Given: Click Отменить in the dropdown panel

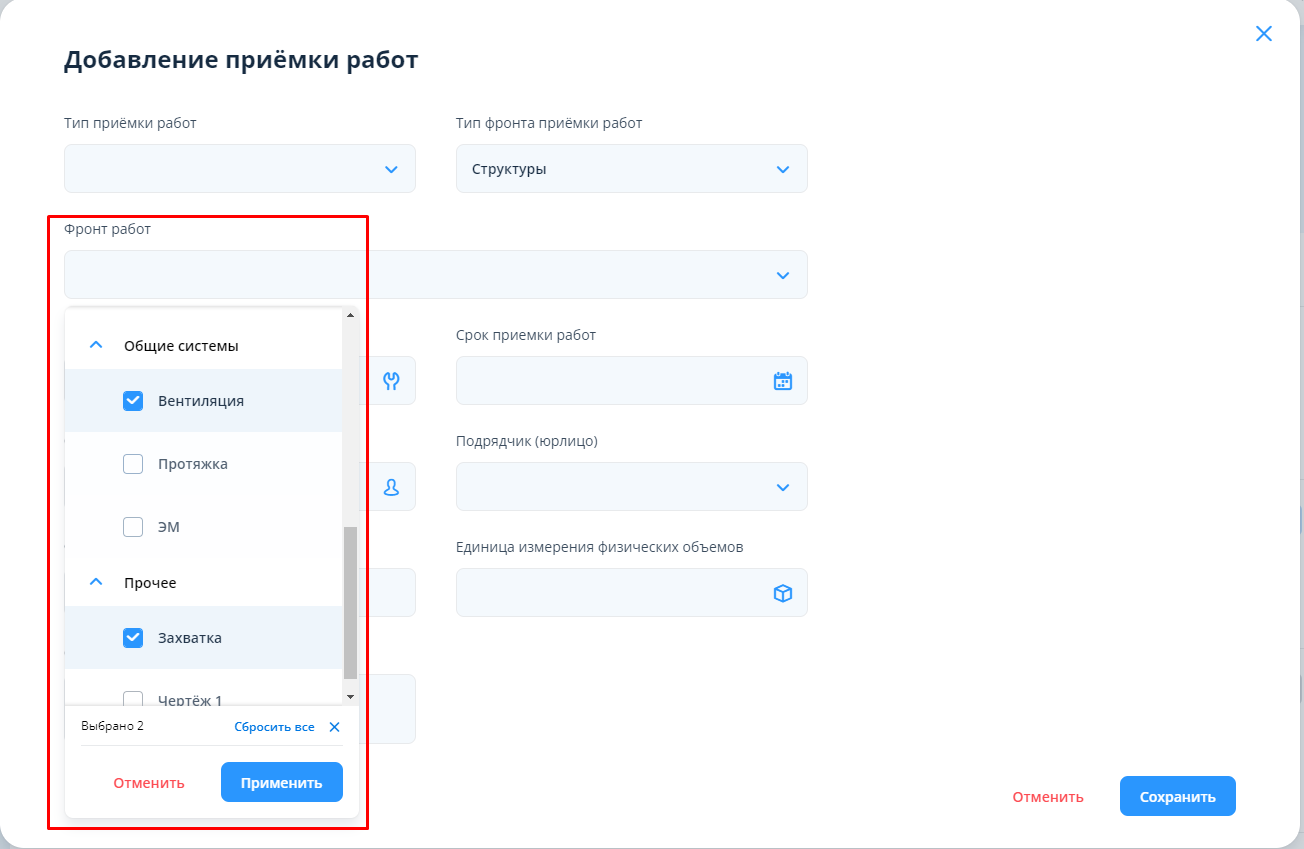Looking at the screenshot, I should (x=149, y=783).
